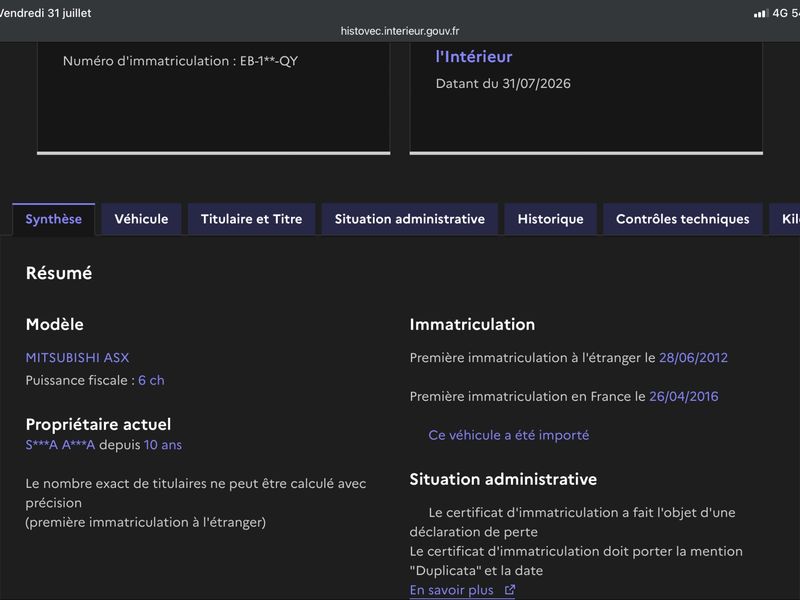800x600 pixels.
Task: Select the Situation administrative section heading
Action: pos(503,479)
